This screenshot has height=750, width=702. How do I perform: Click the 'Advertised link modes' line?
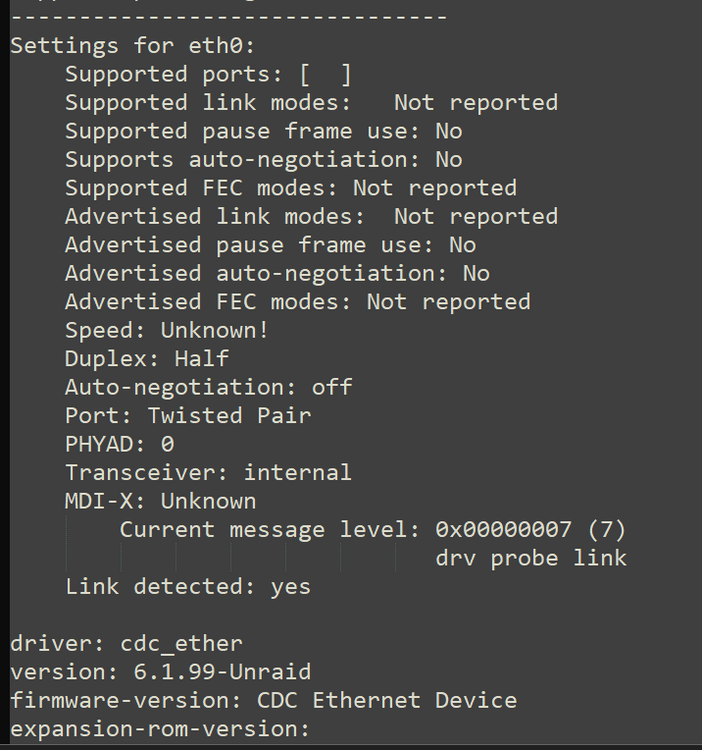311,217
